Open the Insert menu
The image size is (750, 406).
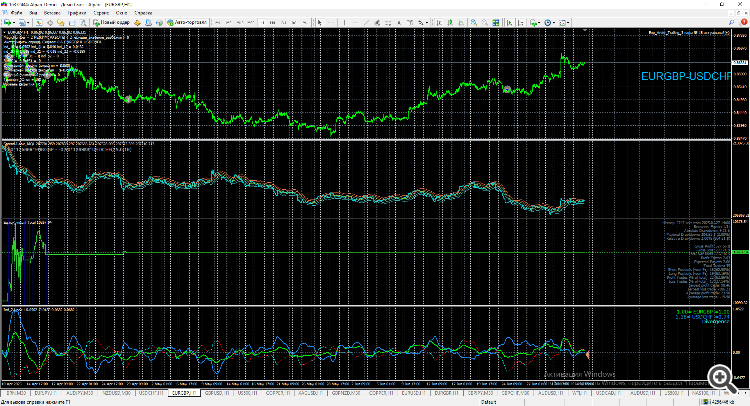click(x=52, y=13)
